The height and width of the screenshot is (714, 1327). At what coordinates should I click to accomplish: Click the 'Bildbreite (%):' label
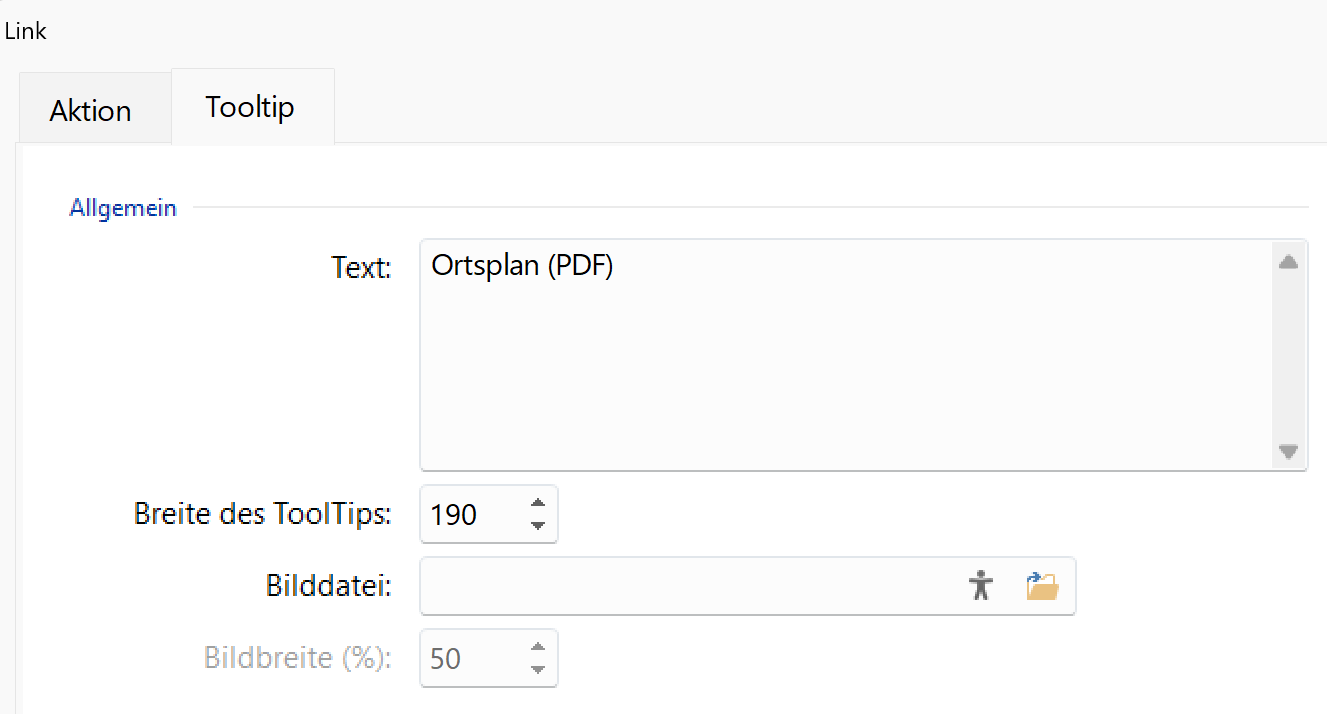(297, 658)
